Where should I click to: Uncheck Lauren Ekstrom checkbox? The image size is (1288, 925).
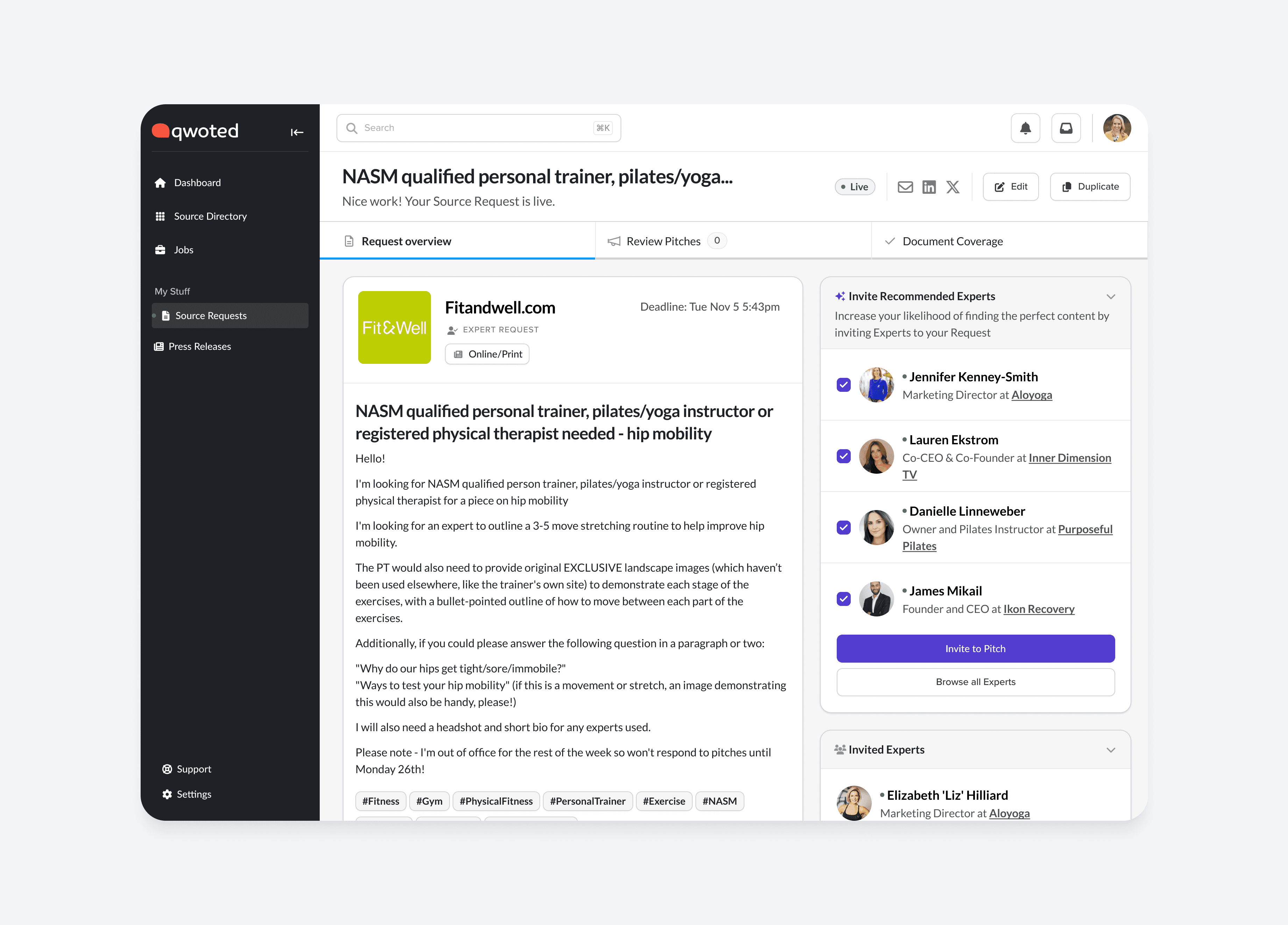844,457
